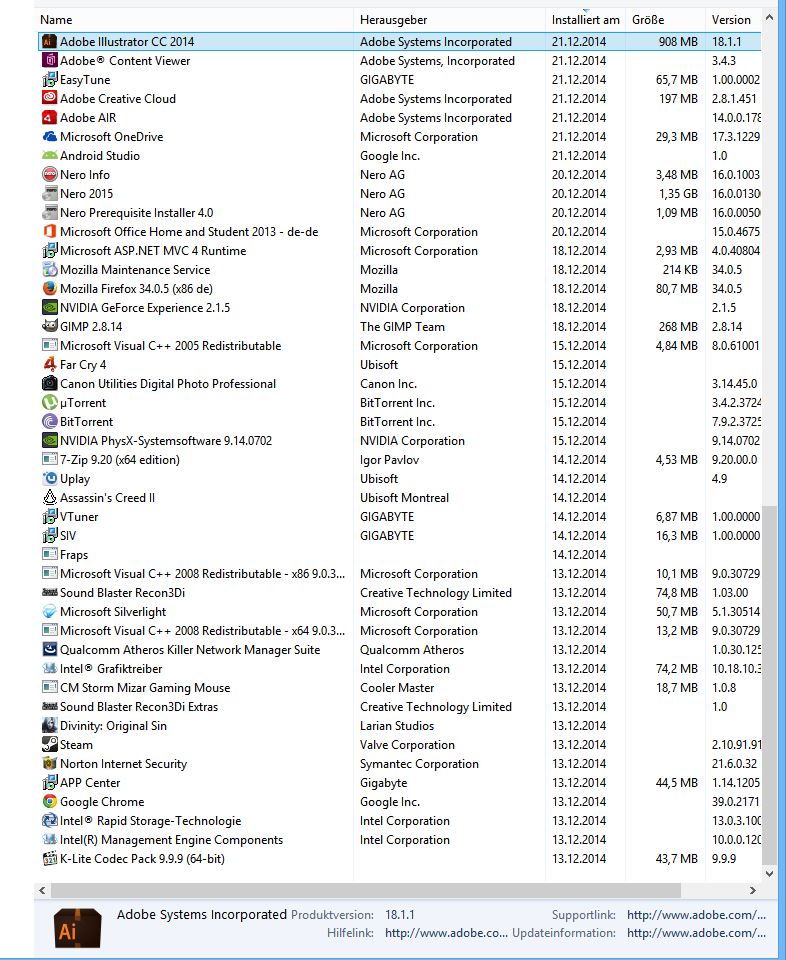Sort list by the Name column header
786x960 pixels.
click(194, 20)
